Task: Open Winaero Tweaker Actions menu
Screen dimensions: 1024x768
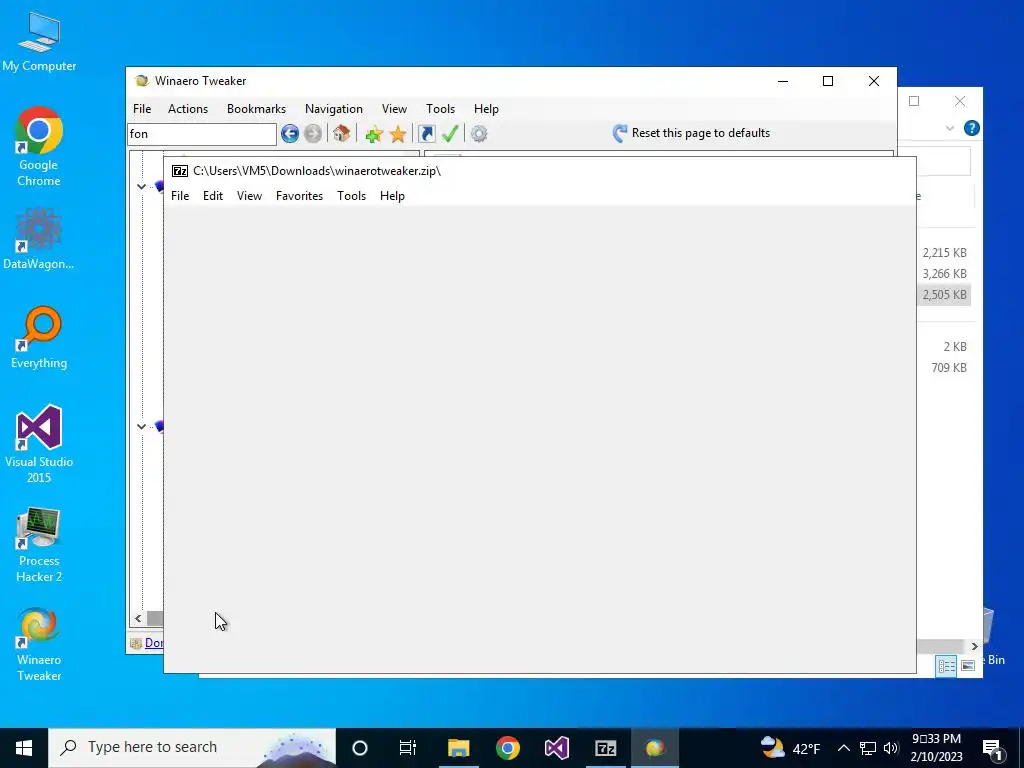Action: click(x=188, y=109)
